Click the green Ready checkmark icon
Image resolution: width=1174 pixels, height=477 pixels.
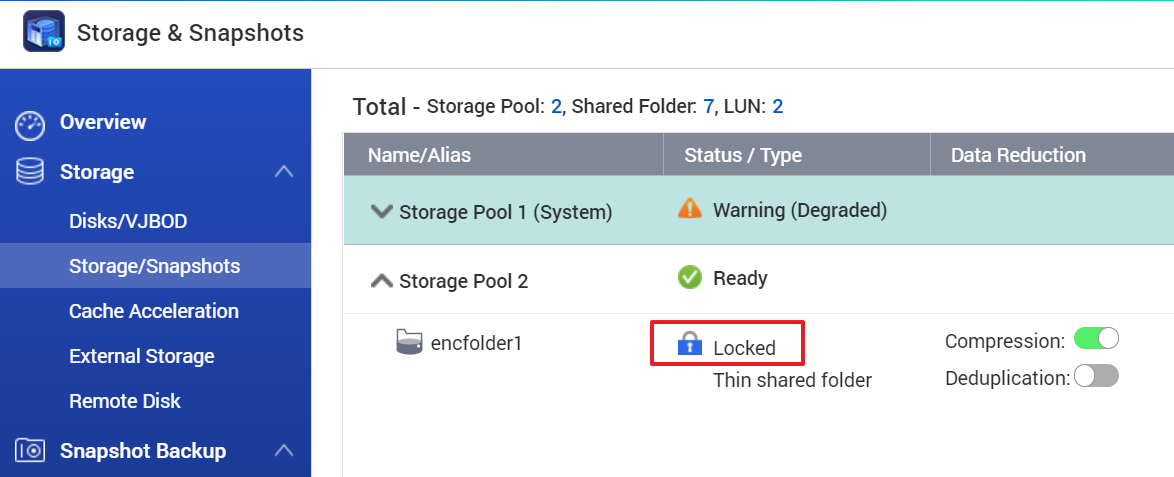tap(690, 278)
